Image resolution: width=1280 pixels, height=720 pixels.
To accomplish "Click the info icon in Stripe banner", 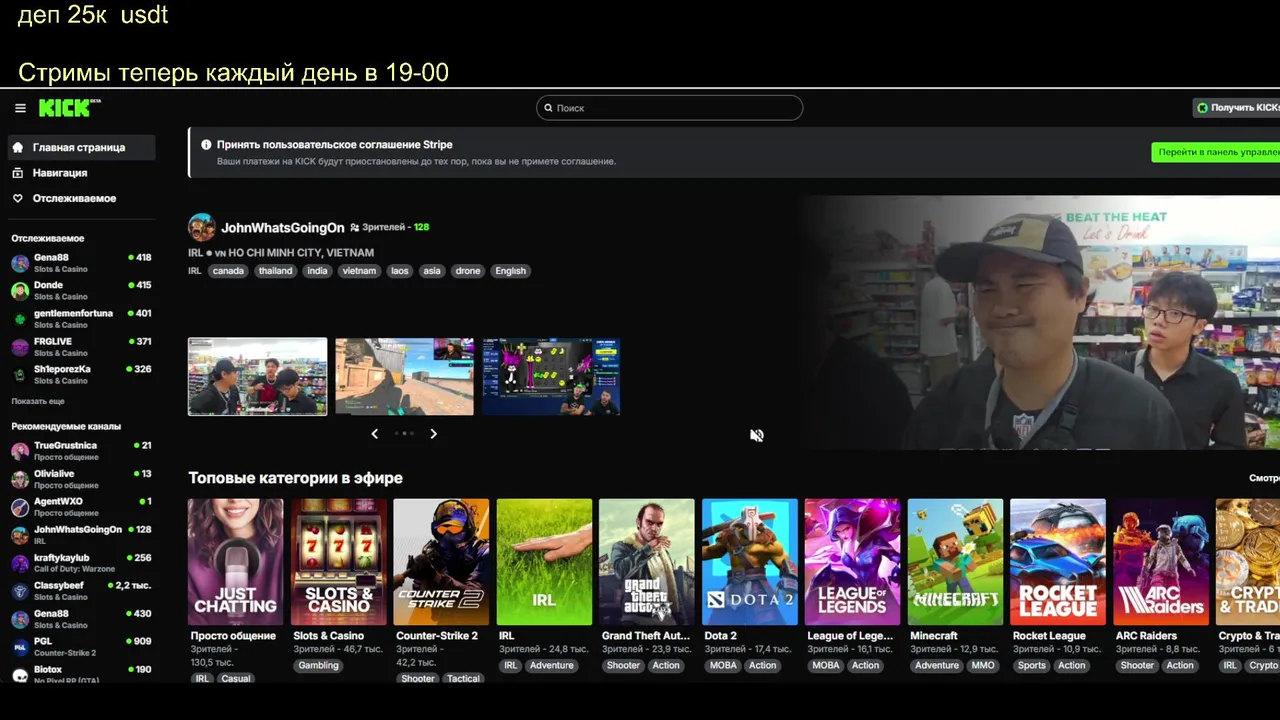I will [x=206, y=145].
